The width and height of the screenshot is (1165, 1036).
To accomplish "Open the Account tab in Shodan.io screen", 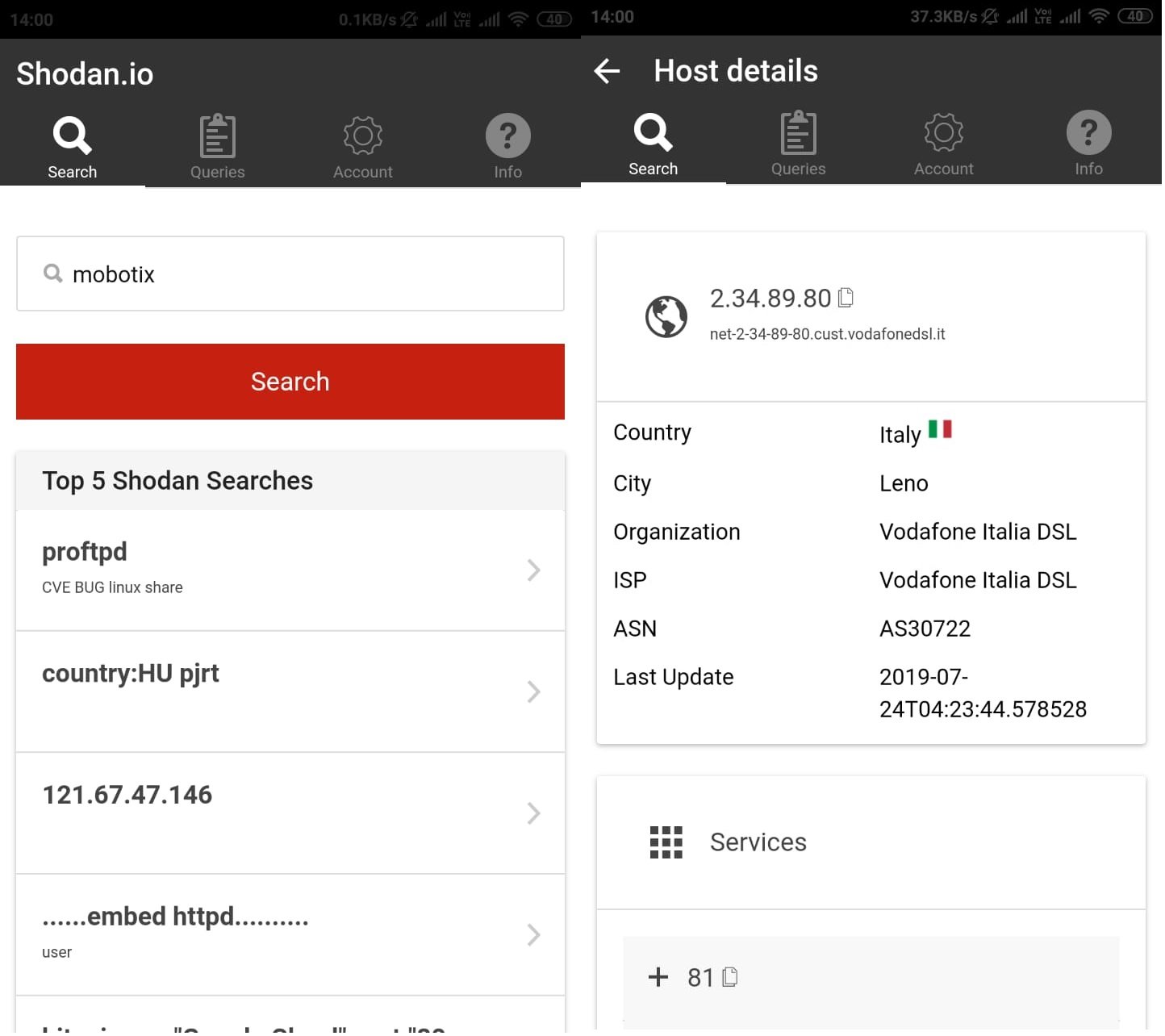I will (363, 148).
